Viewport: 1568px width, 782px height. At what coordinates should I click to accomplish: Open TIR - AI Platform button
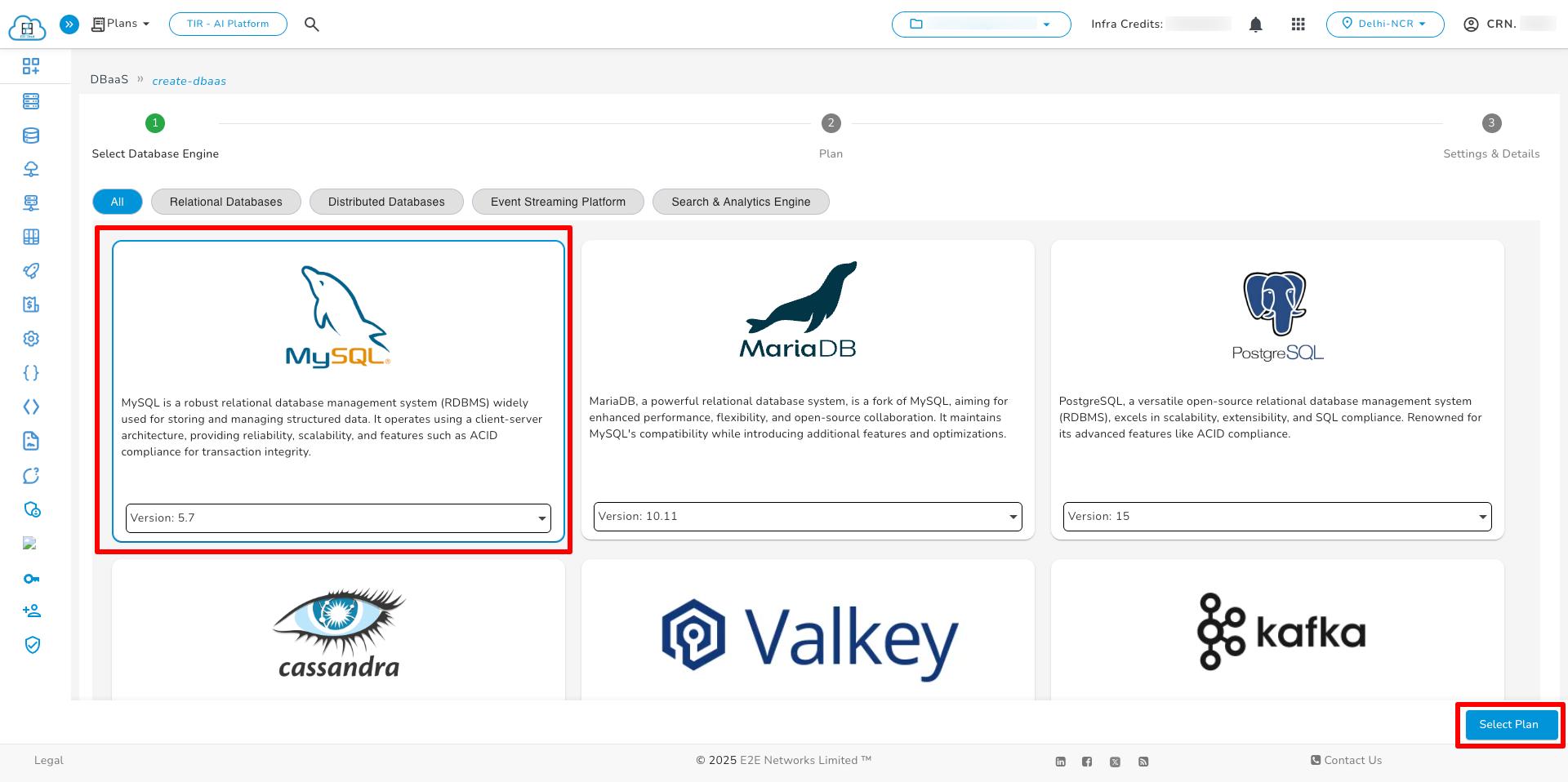(228, 24)
